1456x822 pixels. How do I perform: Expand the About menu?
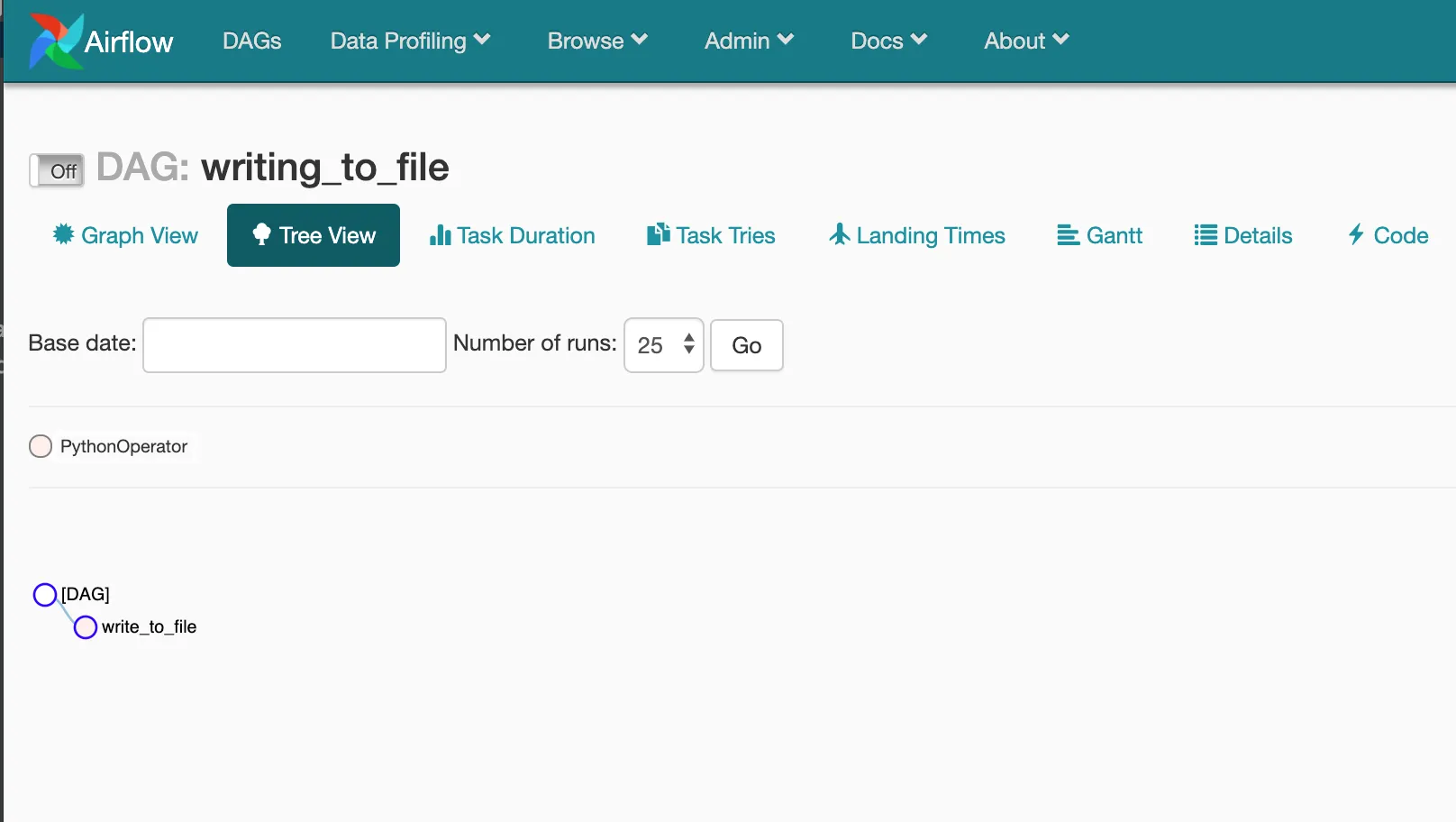coord(1026,41)
